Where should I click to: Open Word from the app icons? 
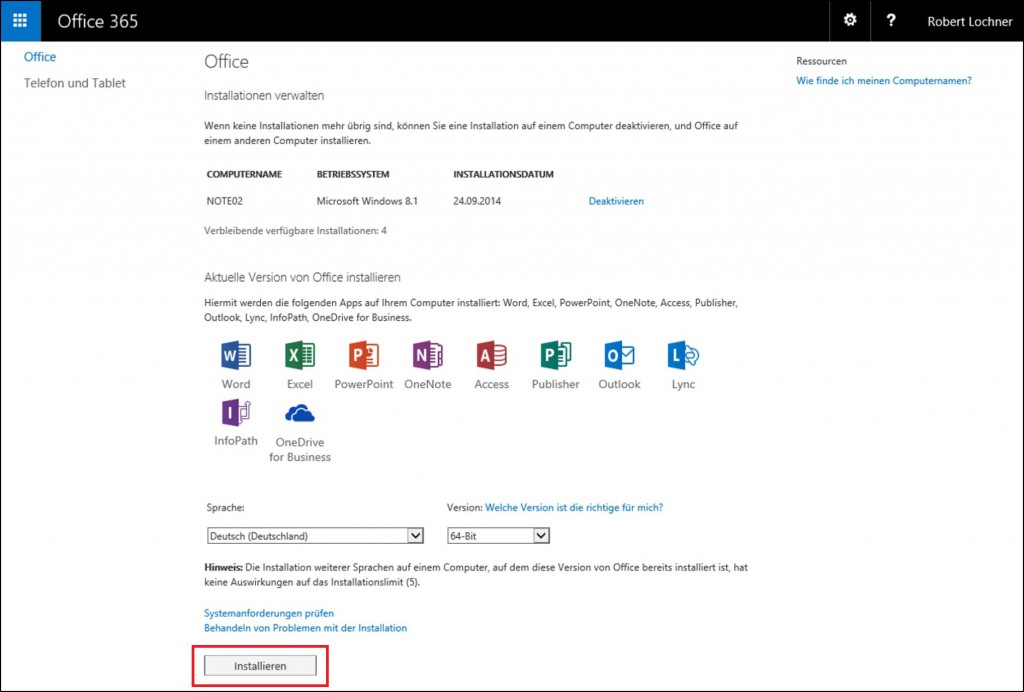(x=236, y=356)
